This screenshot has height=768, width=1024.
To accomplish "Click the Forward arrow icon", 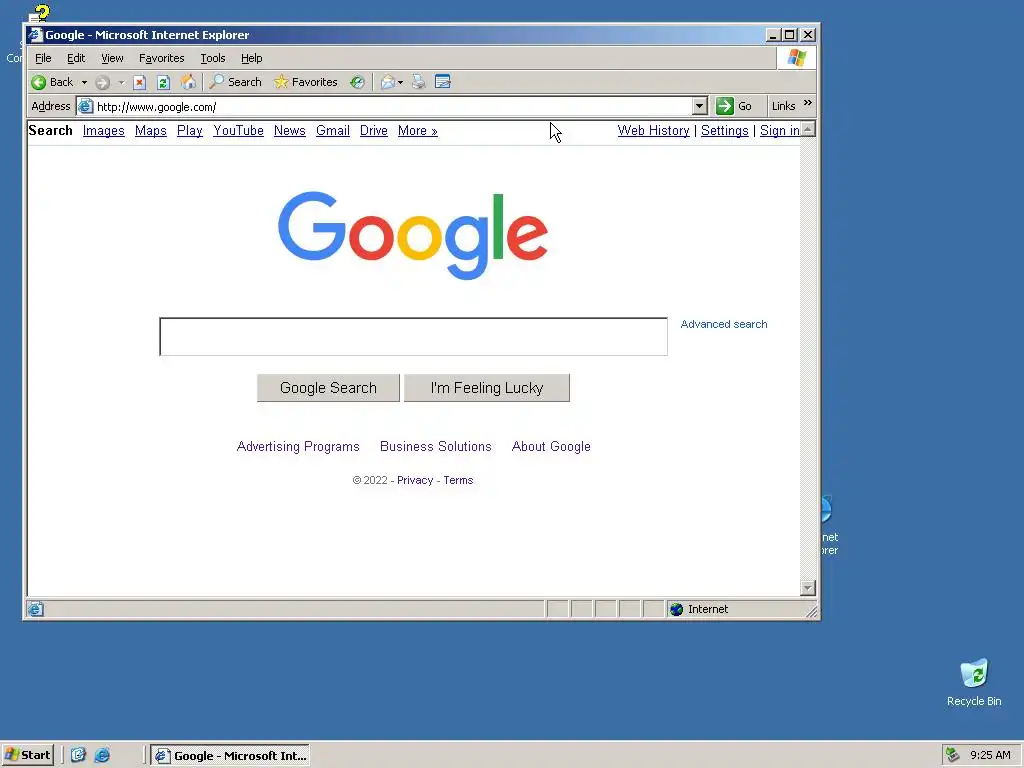I will [102, 82].
